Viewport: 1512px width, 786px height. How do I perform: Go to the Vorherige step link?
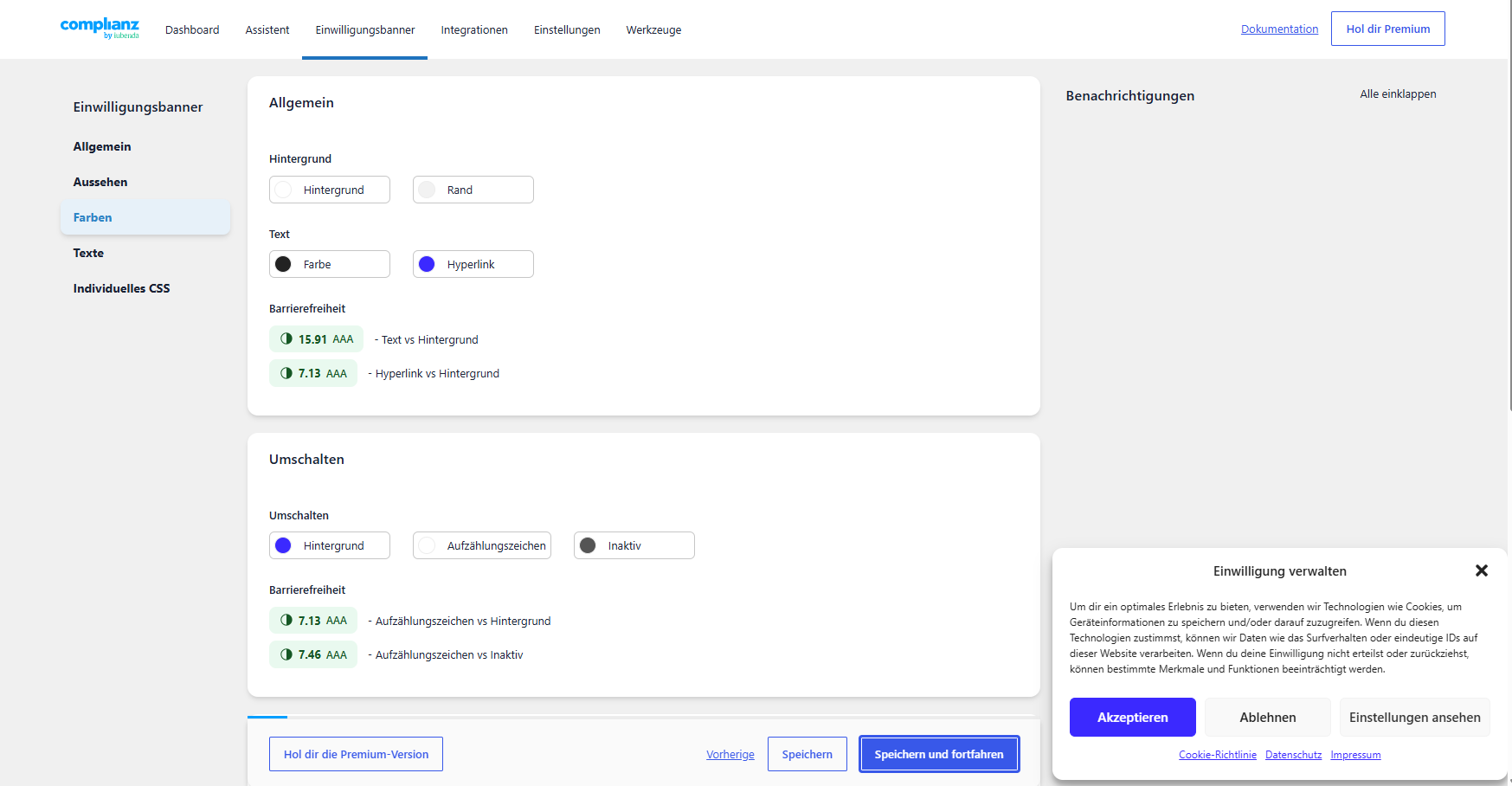coord(730,754)
